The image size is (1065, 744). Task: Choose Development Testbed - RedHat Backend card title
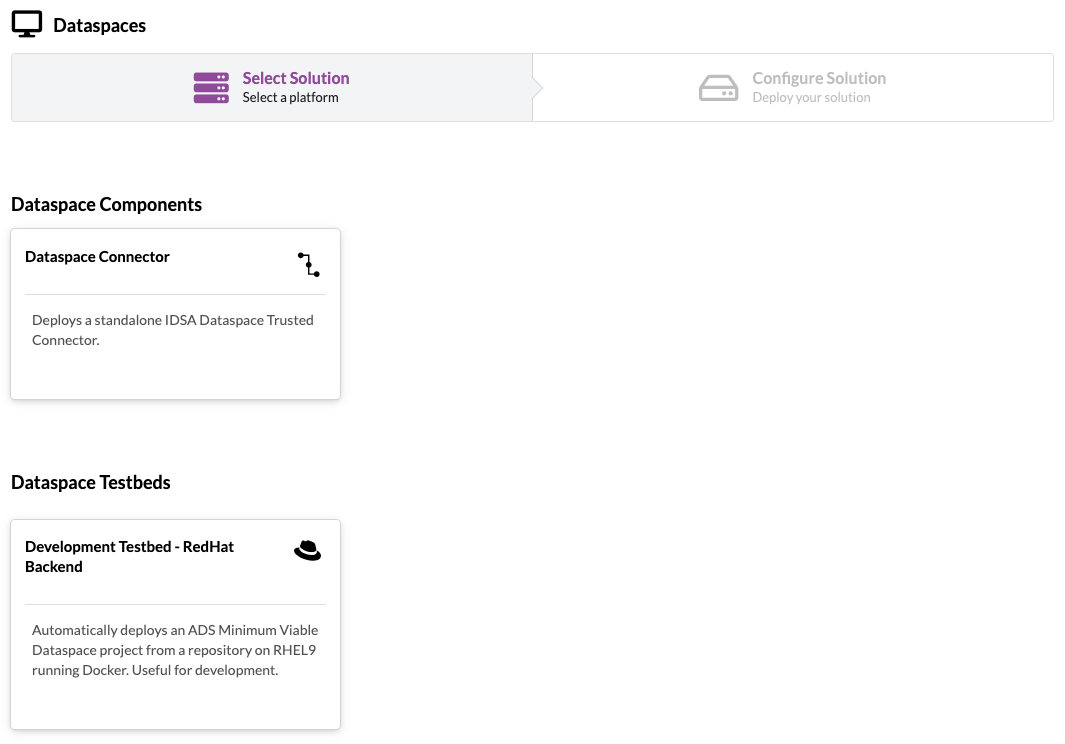(129, 556)
